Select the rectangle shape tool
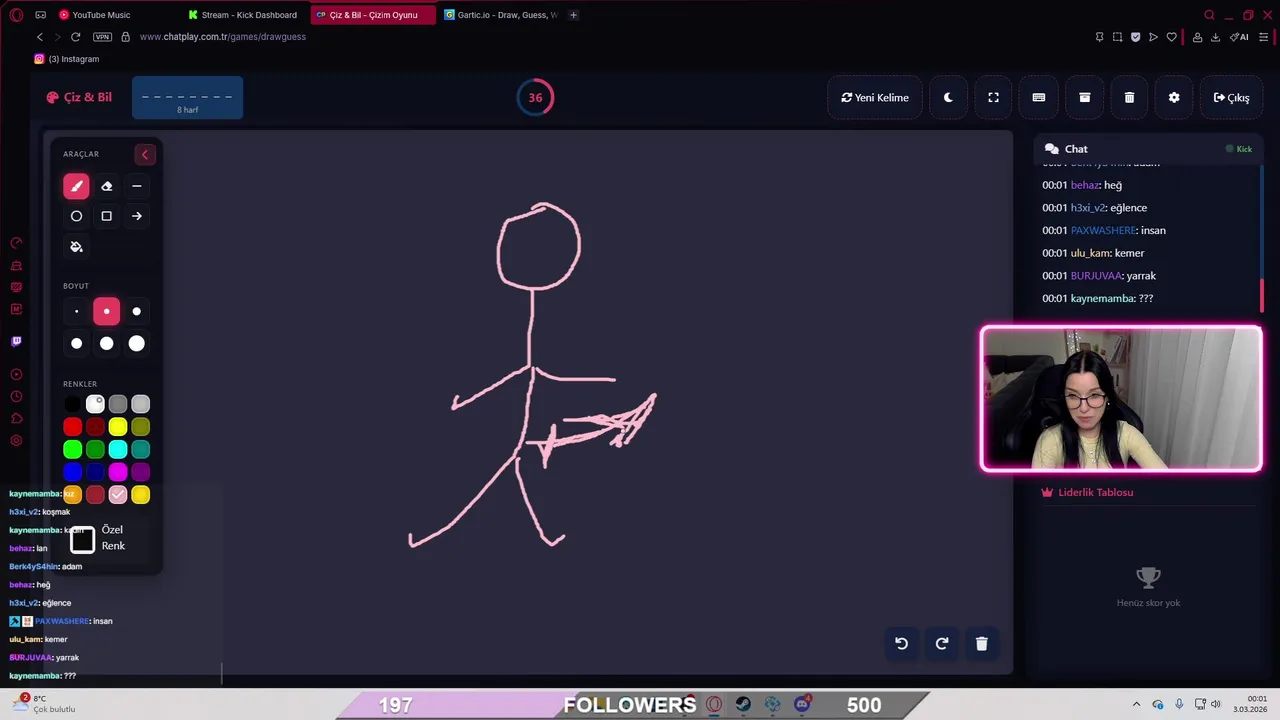 point(107,216)
